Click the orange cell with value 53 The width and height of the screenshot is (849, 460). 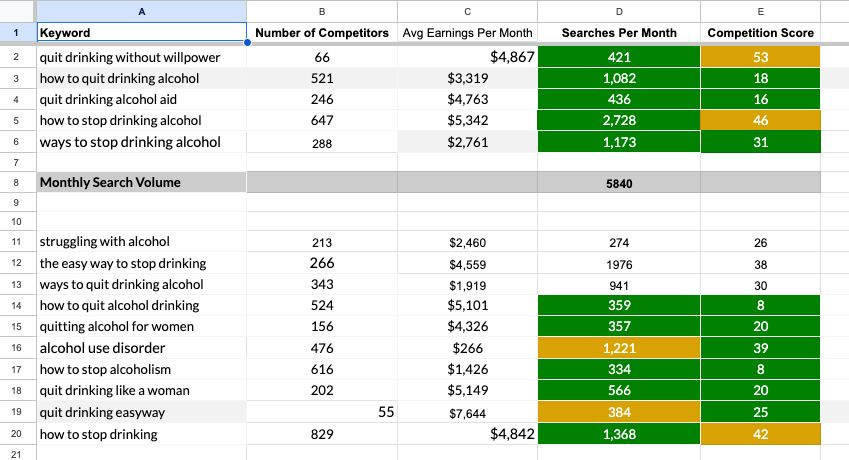point(760,57)
